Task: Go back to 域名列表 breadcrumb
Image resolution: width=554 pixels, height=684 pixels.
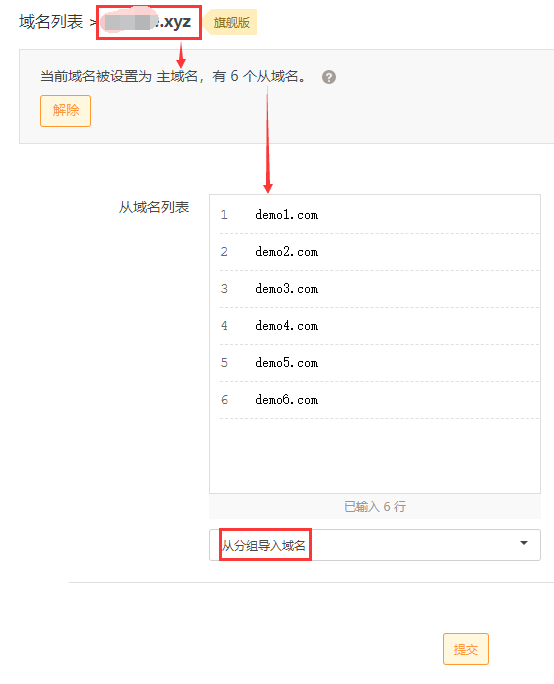Action: (x=51, y=22)
